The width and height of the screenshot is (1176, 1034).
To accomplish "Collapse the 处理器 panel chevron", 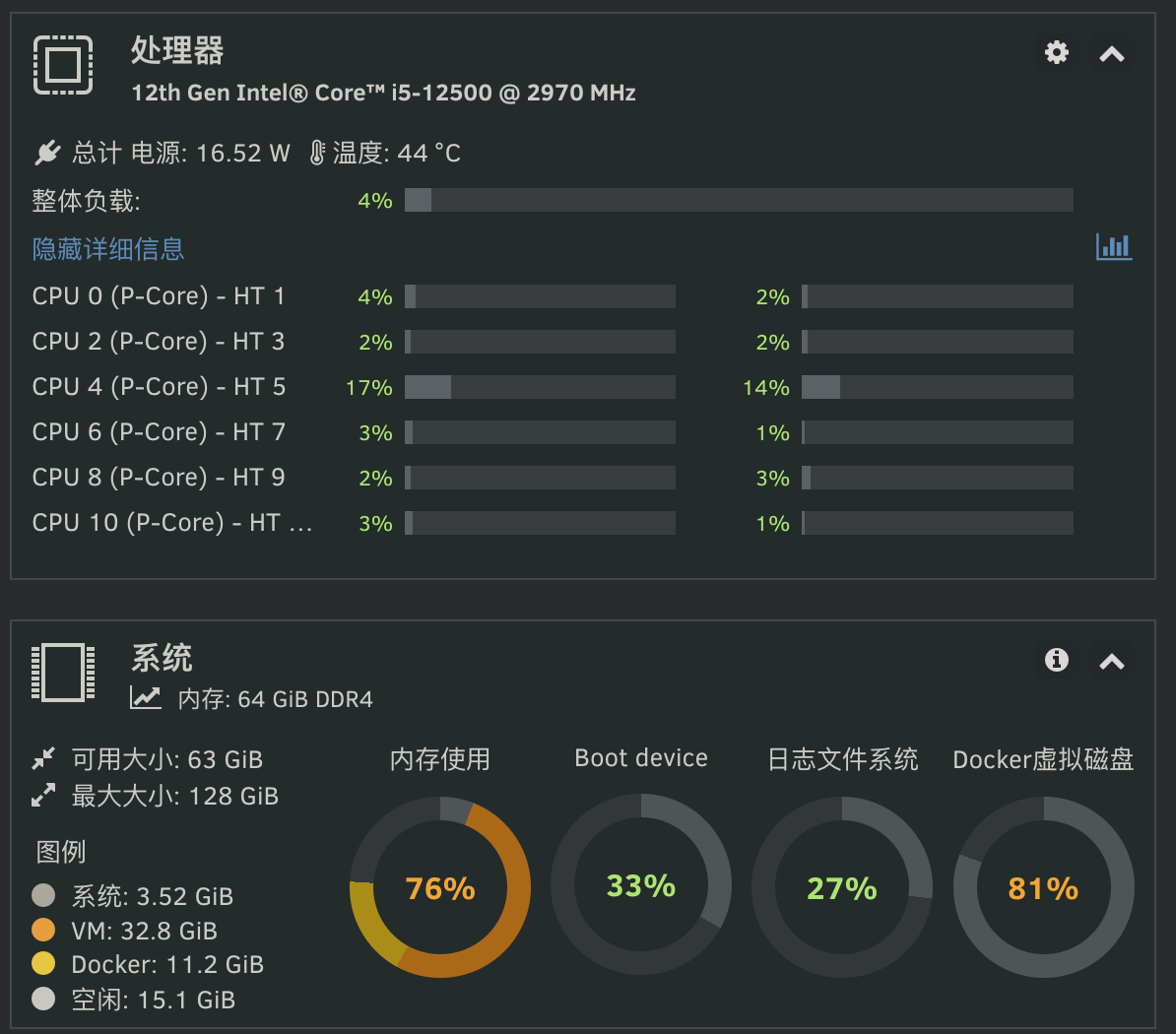I will pos(1112,54).
